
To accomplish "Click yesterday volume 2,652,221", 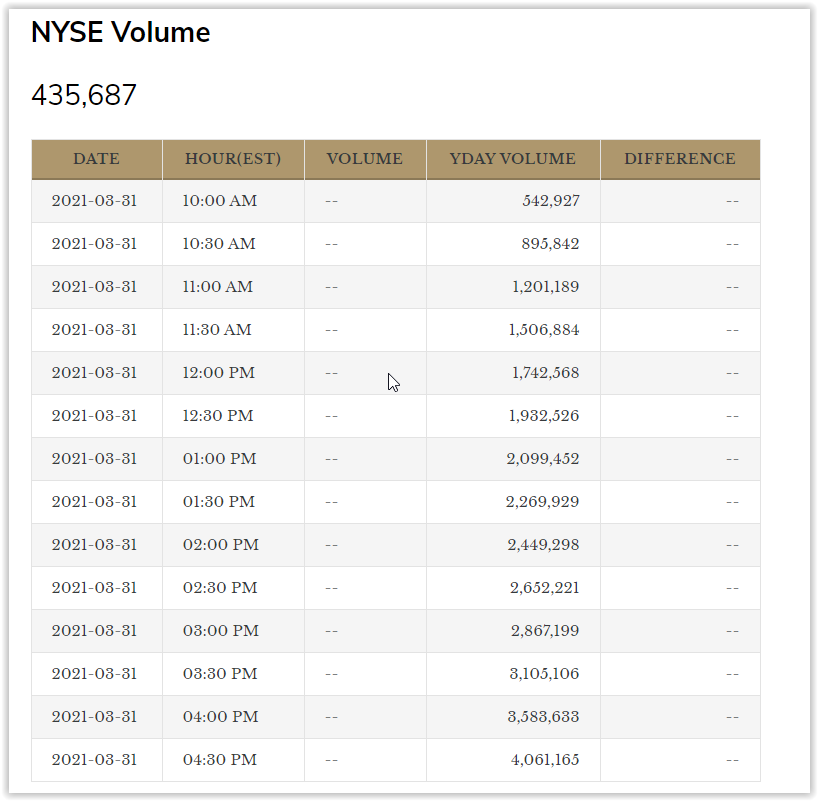I will 545,588.
